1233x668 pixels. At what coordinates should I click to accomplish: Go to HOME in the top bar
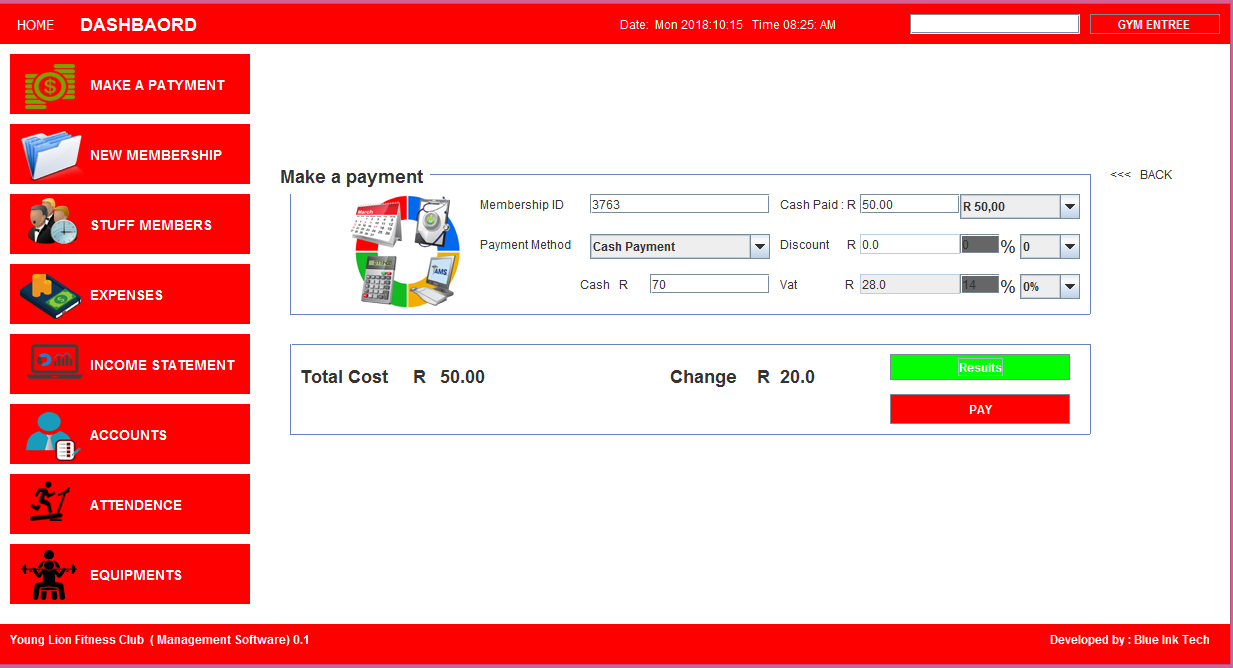(x=36, y=25)
